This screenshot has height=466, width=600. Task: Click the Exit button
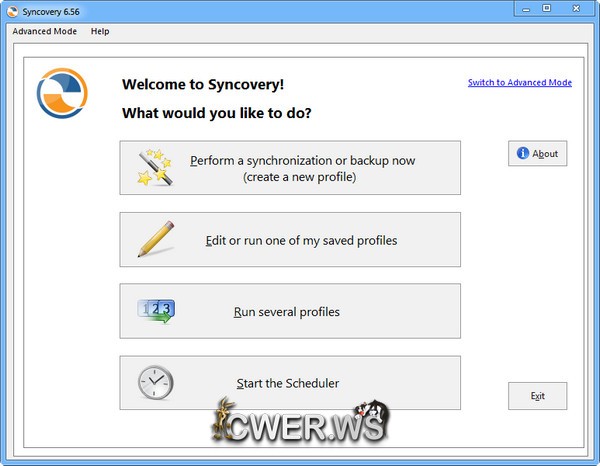tap(537, 396)
